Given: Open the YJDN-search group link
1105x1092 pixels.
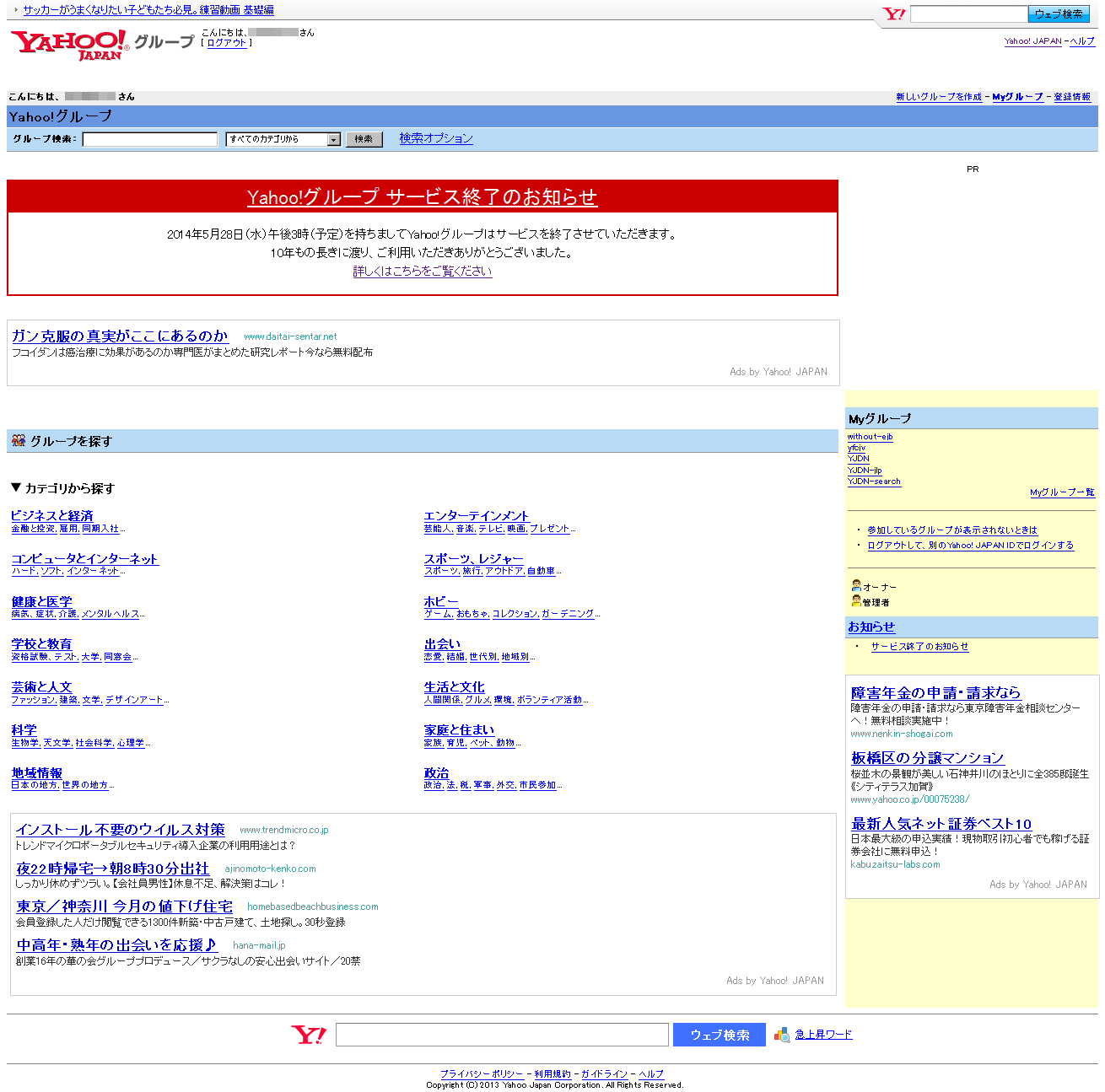Looking at the screenshot, I should [x=874, y=481].
